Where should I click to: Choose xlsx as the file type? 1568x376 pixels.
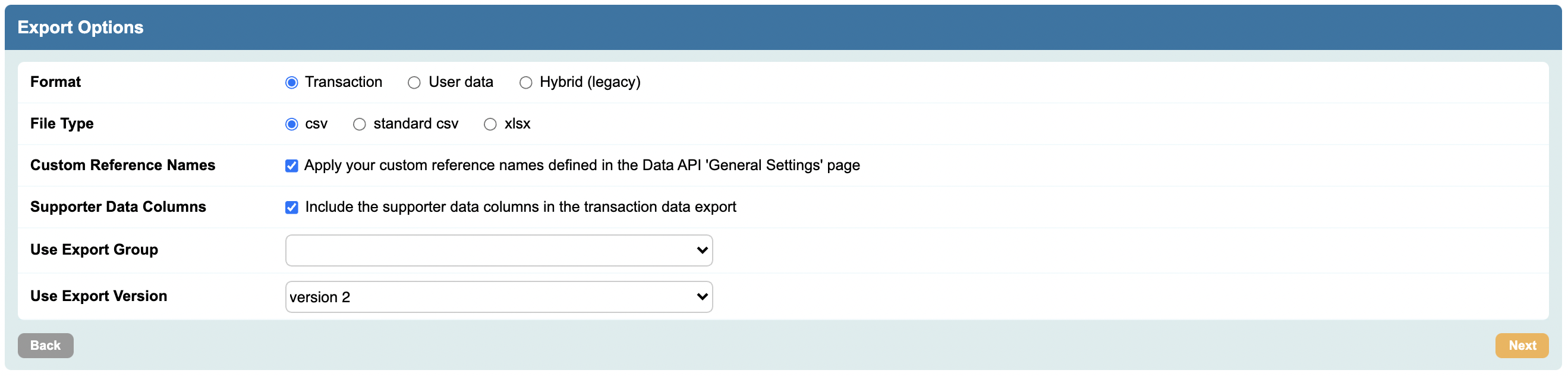coord(490,124)
